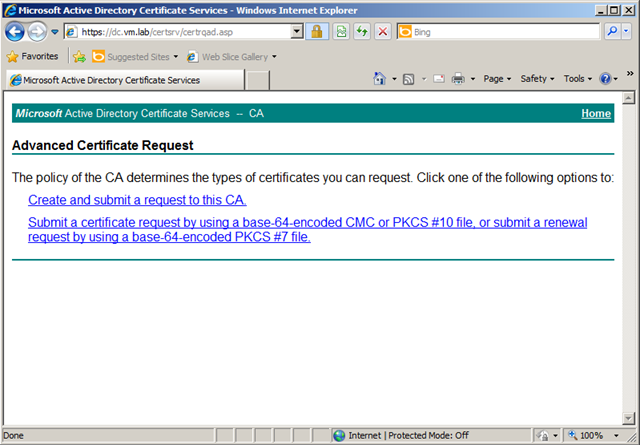Stop loading with the red X icon
Screen dimensions: 640x445
click(x=382, y=32)
